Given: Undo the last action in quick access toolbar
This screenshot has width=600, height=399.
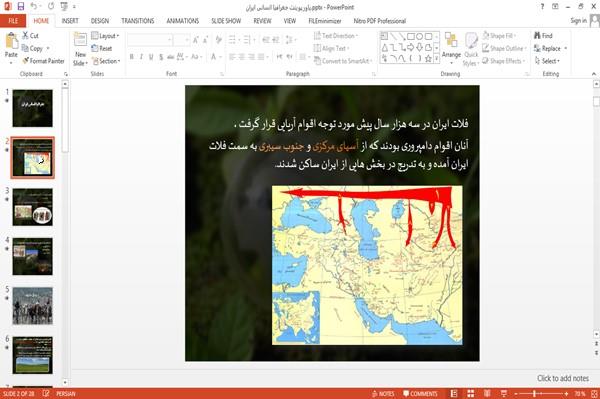Looking at the screenshot, I should pos(34,7).
